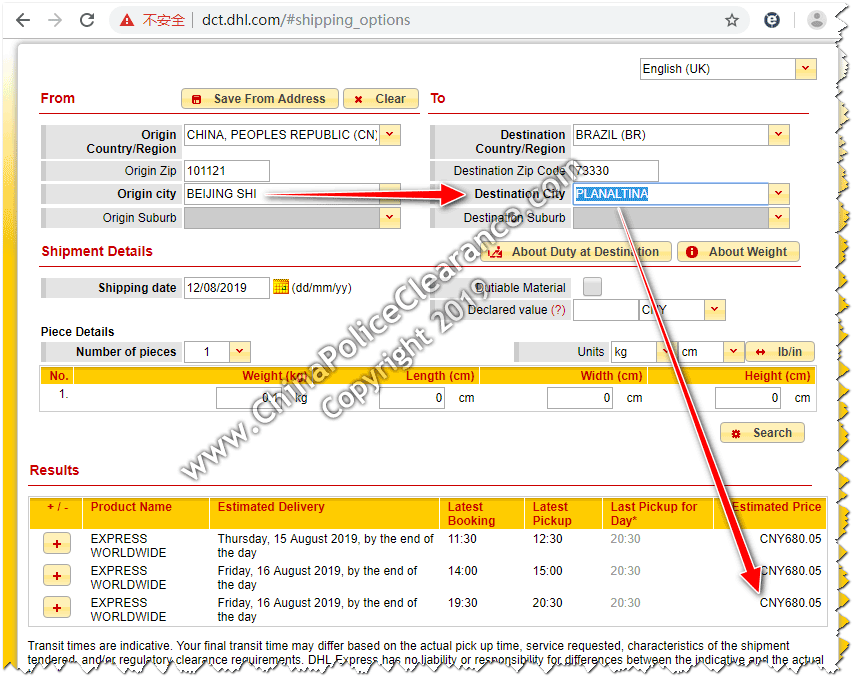859x683 pixels.
Task: Go forward with the browser forward arrow
Action: click(55, 21)
